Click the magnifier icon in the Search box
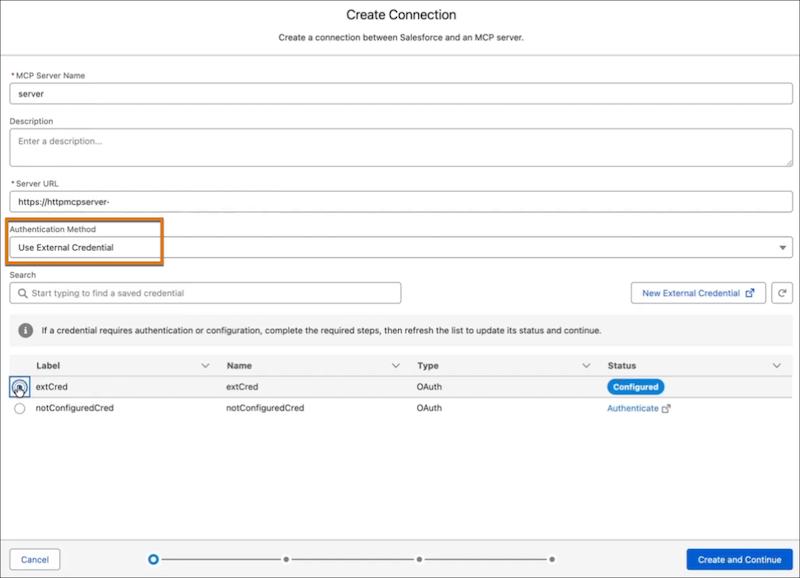Viewport: 800px width, 578px height. (x=22, y=293)
